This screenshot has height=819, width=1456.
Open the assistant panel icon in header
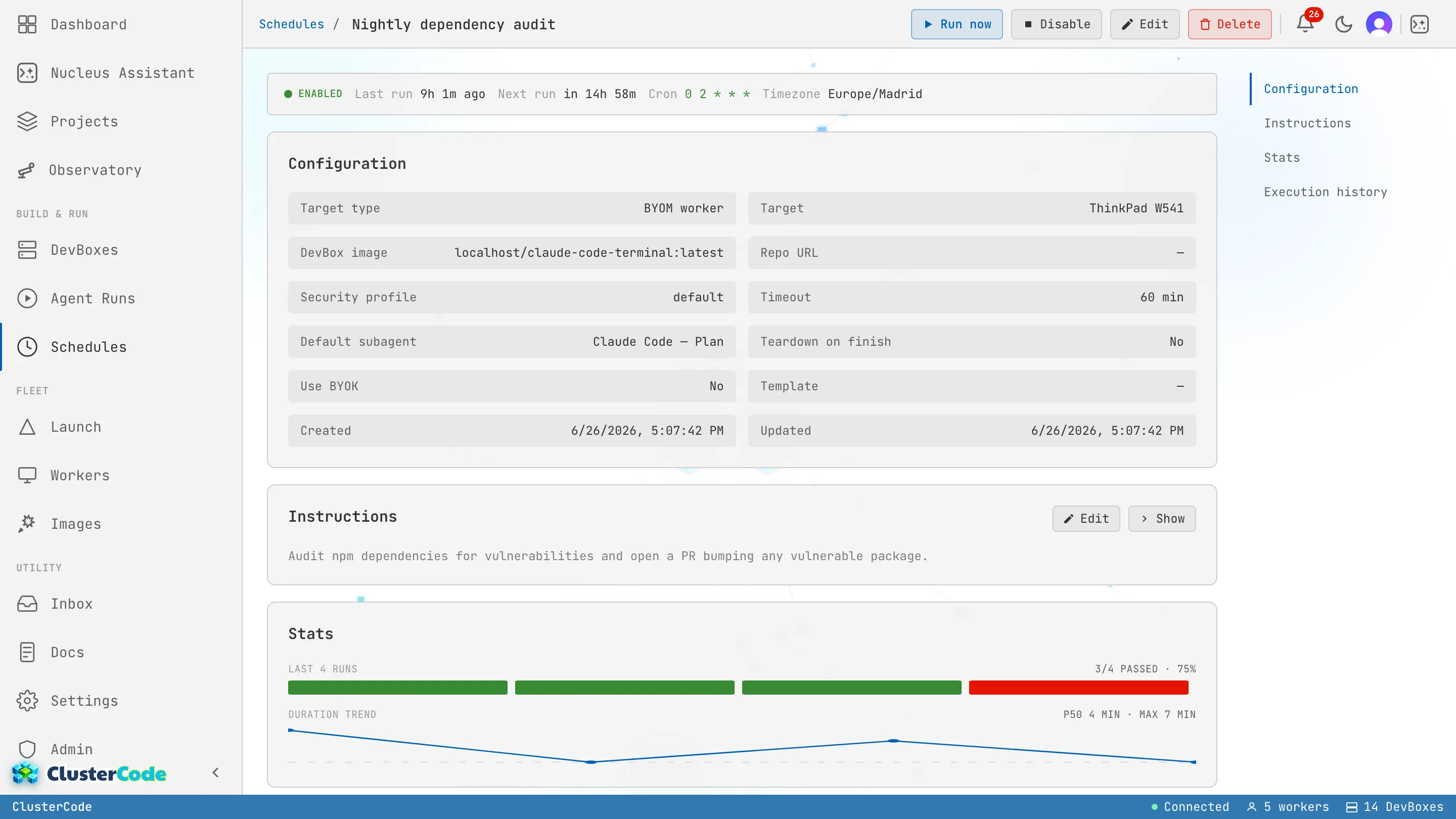pyautogui.click(x=1419, y=24)
